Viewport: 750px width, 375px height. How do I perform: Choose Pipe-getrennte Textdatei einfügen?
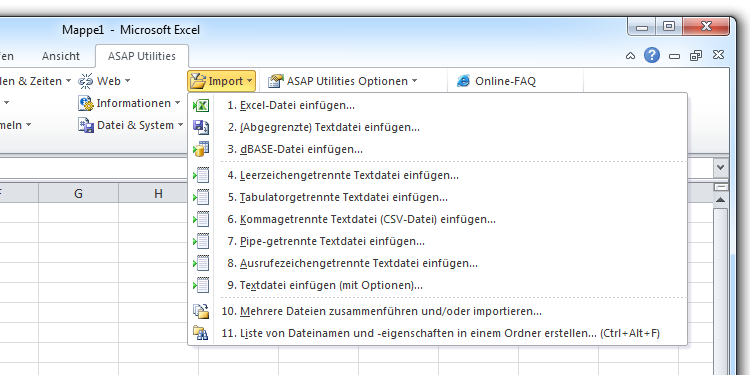point(439,242)
